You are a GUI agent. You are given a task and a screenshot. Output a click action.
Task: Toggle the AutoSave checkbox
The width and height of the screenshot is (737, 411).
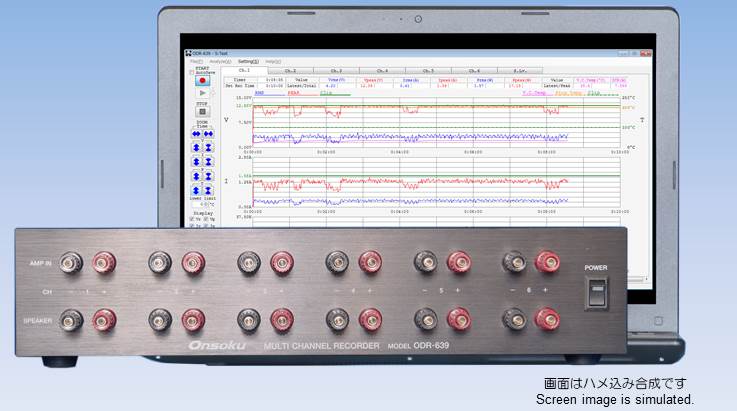click(x=192, y=72)
